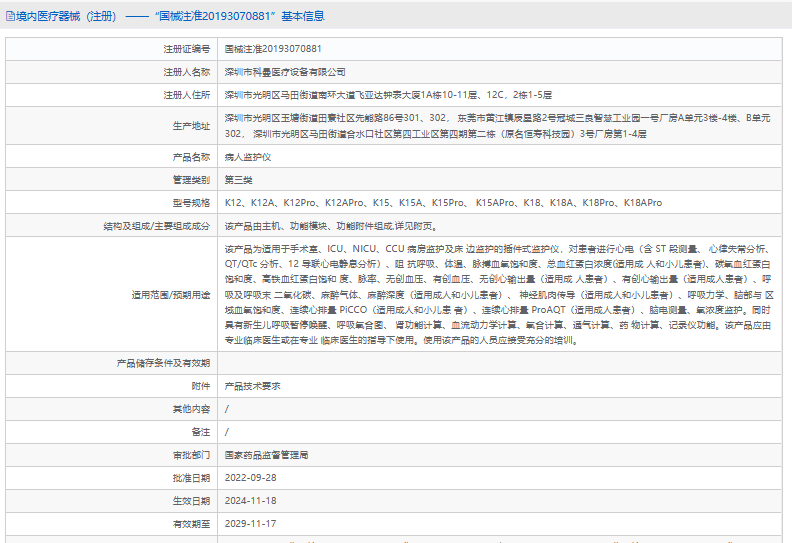This screenshot has width=792, height=543.
Task: Click the 结构及组成/主要组成成分 label
Action: pos(157,226)
